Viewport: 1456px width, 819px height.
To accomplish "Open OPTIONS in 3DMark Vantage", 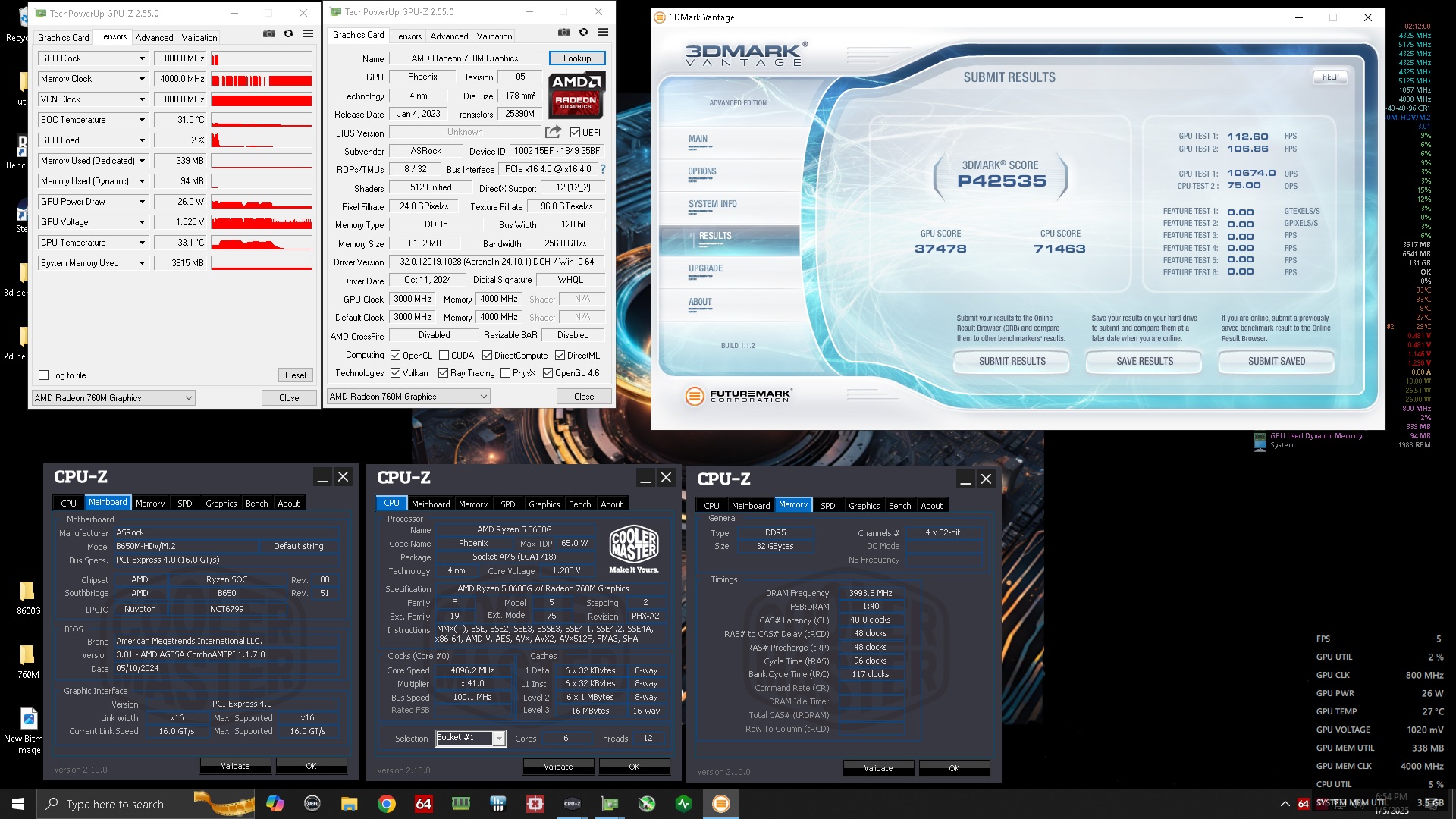I will [701, 172].
